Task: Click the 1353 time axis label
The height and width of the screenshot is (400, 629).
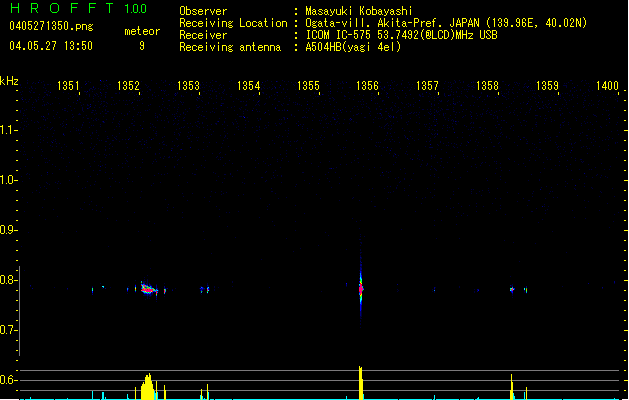Action: (188, 86)
